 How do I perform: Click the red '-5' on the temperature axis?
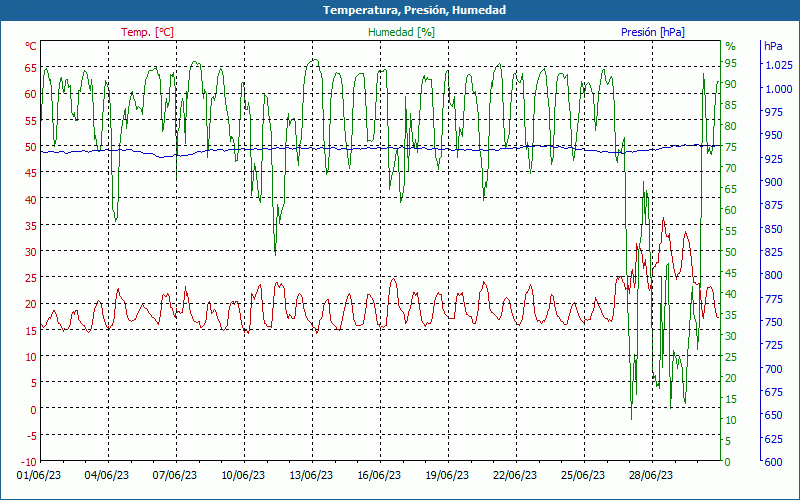pos(32,436)
